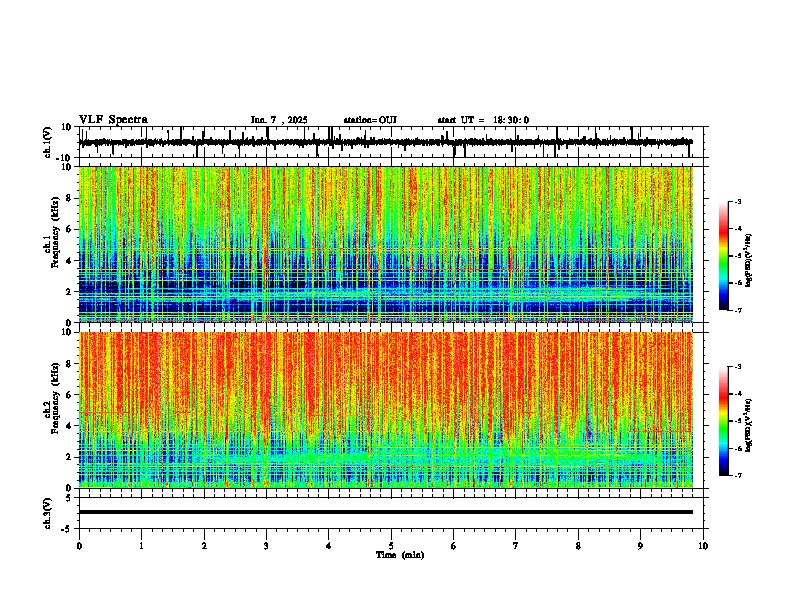Click the ch.1 spectrogram color scale bar
792x612 pixels.
tap(723, 256)
